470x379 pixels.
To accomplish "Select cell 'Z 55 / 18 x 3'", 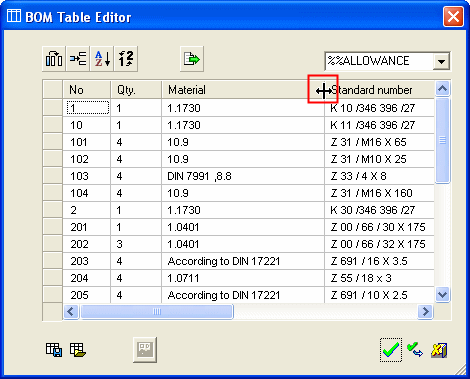I will pos(379,278).
